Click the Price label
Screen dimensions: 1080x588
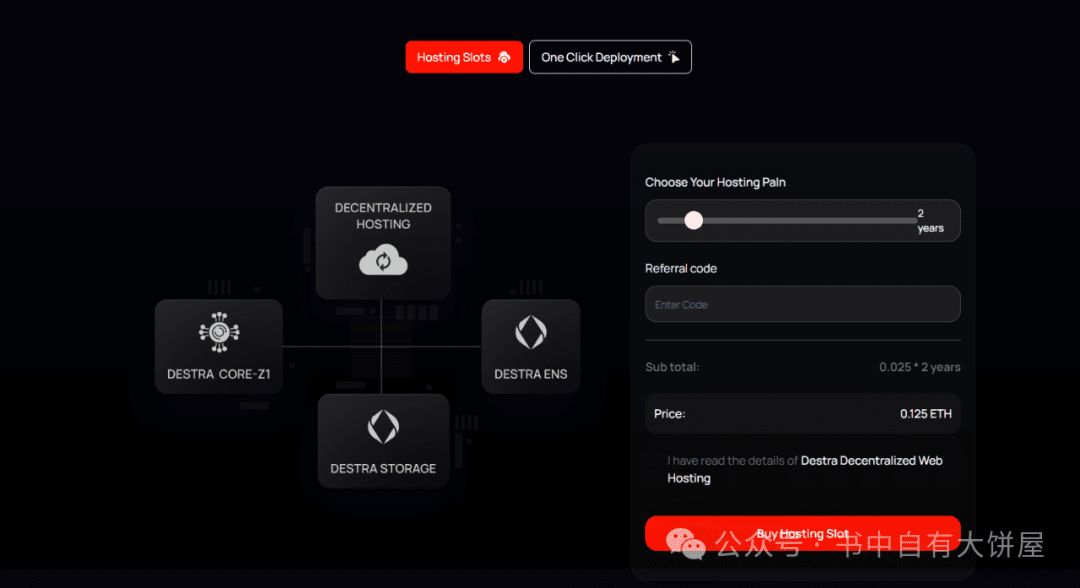[669, 414]
